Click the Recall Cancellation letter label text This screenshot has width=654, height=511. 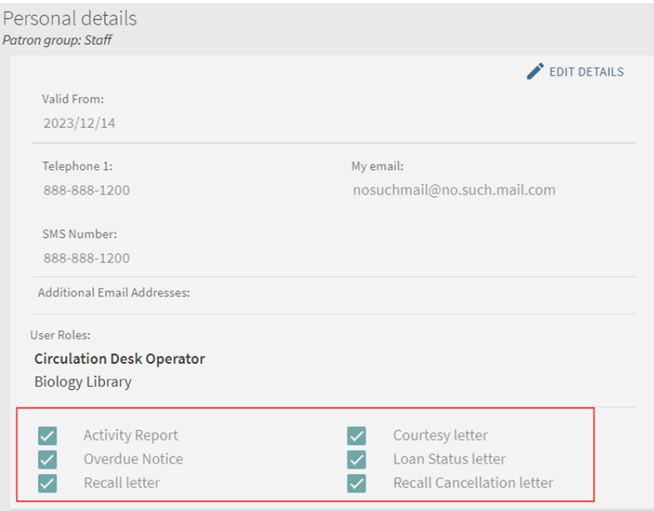point(472,483)
